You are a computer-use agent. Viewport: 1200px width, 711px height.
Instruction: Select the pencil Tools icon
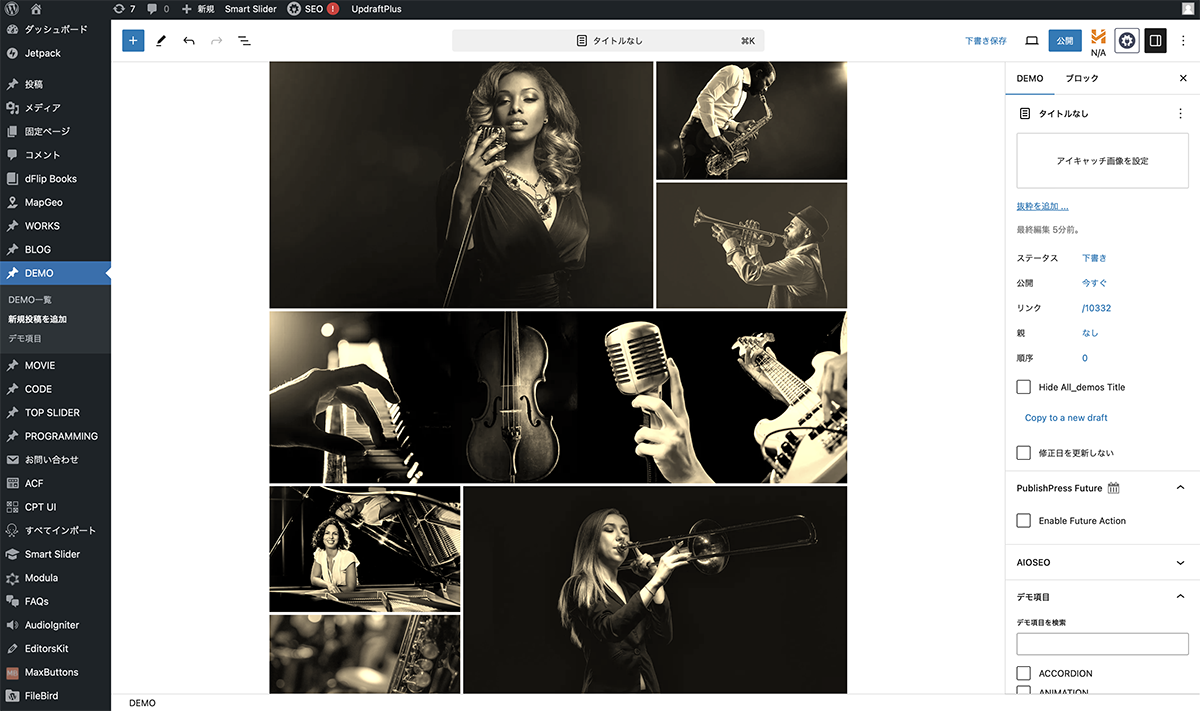161,41
